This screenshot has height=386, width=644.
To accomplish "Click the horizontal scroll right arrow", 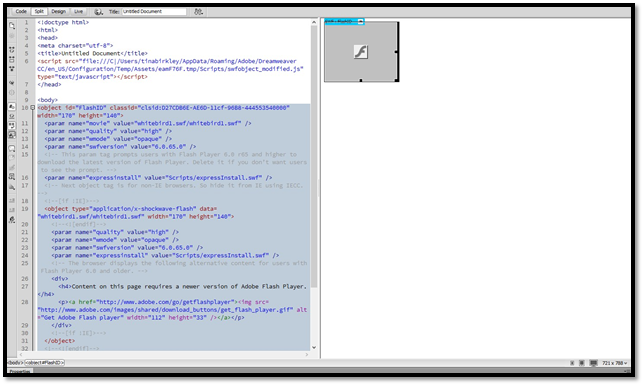I will pyautogui.click(x=306, y=354).
